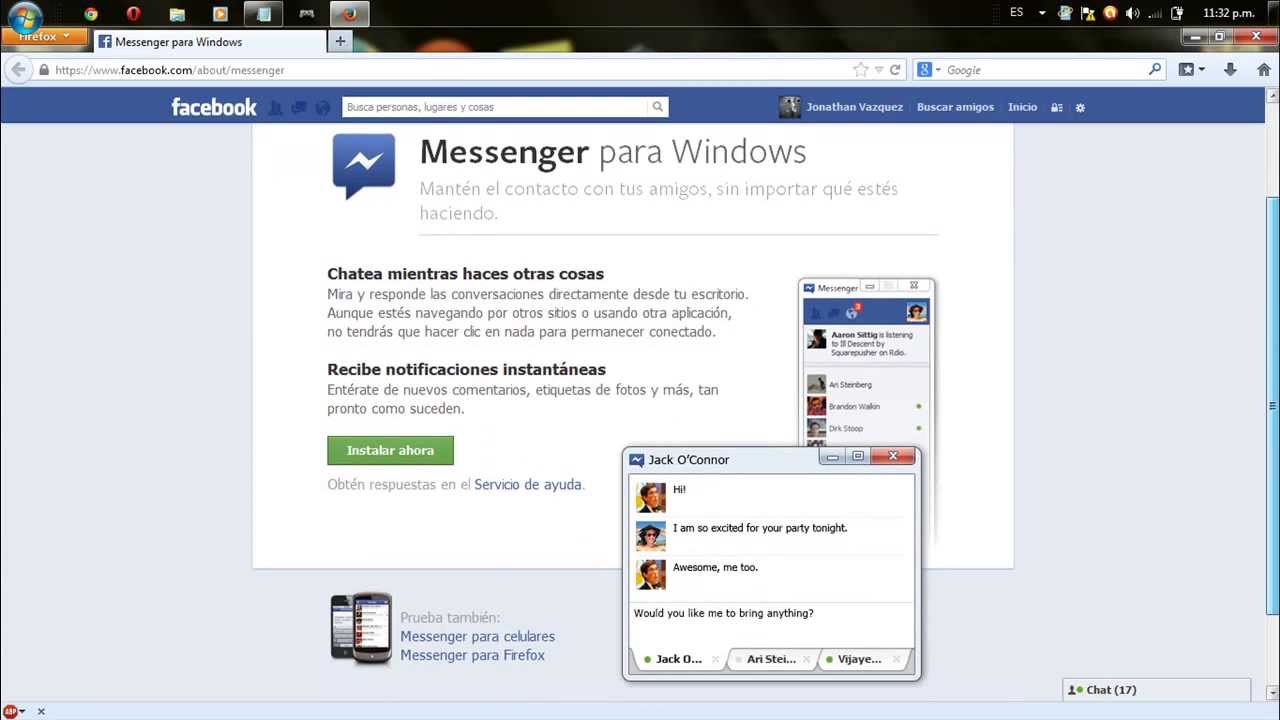Open a new browser tab
This screenshot has width=1280, height=720.
[340, 41]
